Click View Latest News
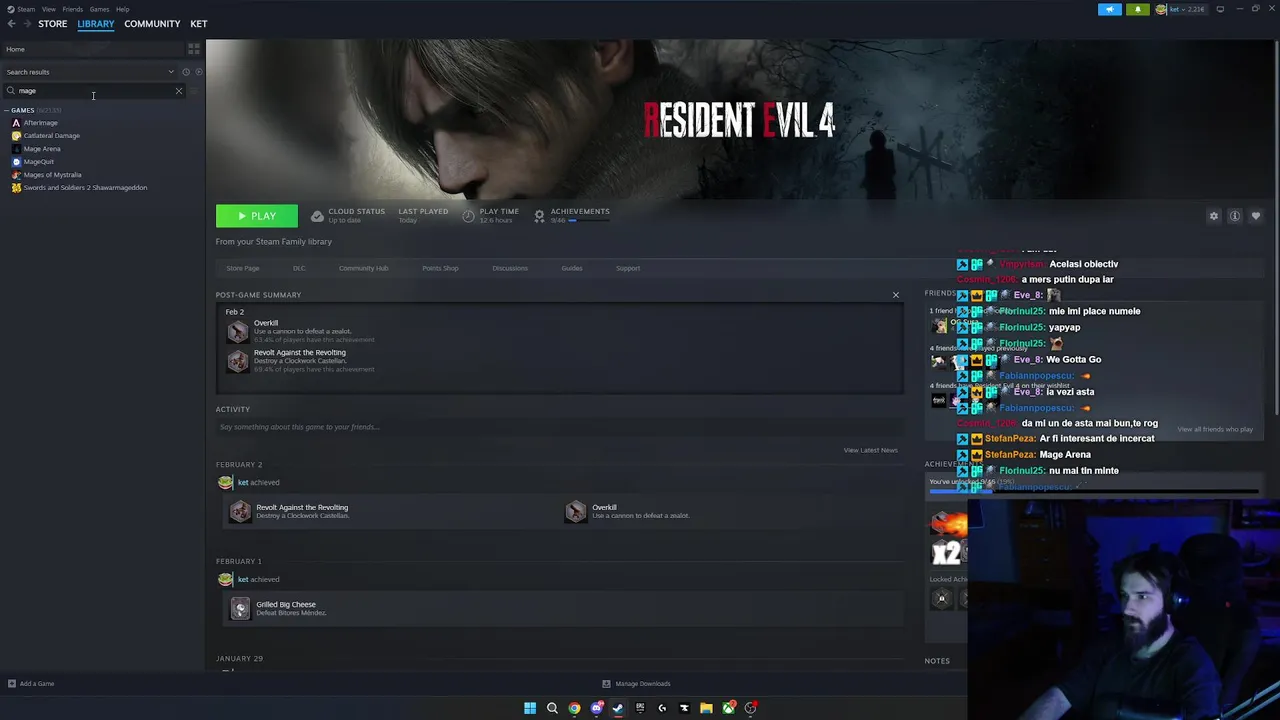This screenshot has width=1280, height=720. coord(870,450)
